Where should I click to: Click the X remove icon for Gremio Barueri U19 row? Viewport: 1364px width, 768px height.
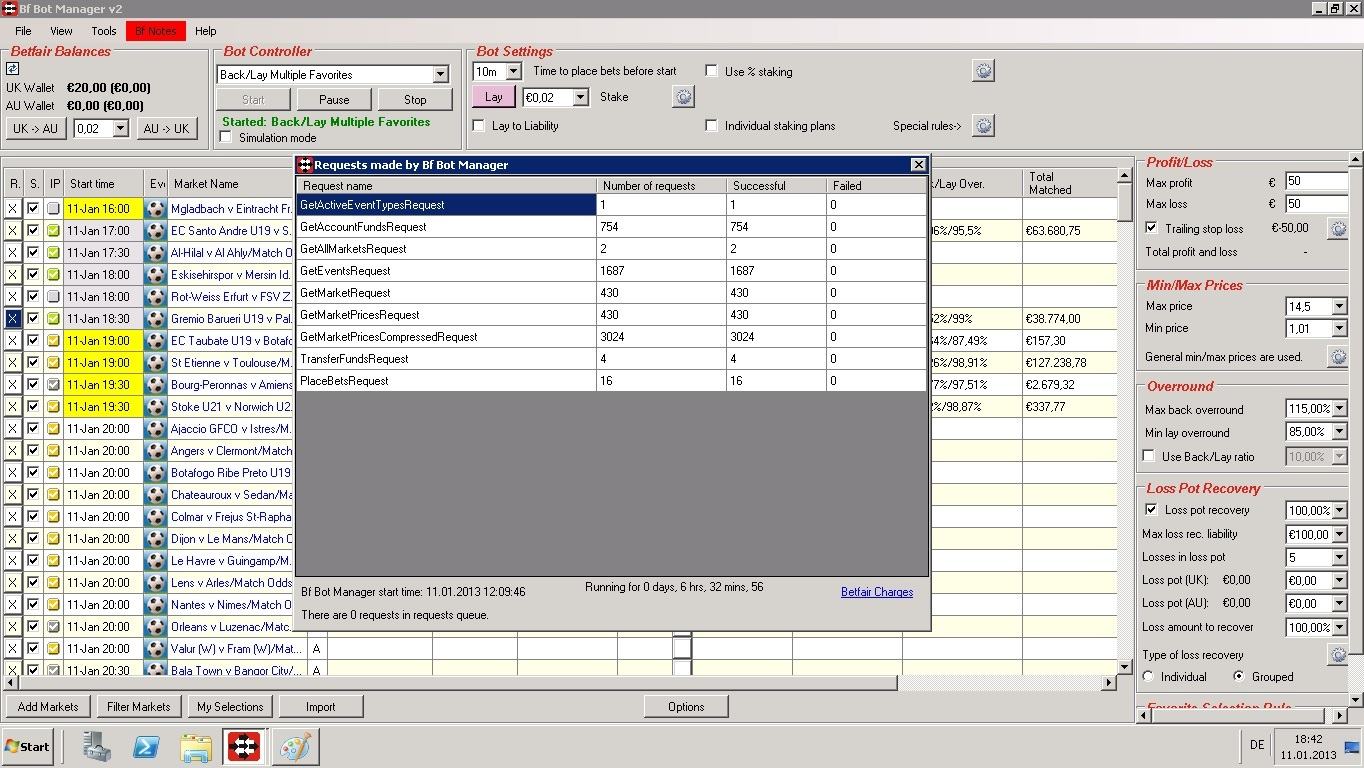pos(13,319)
